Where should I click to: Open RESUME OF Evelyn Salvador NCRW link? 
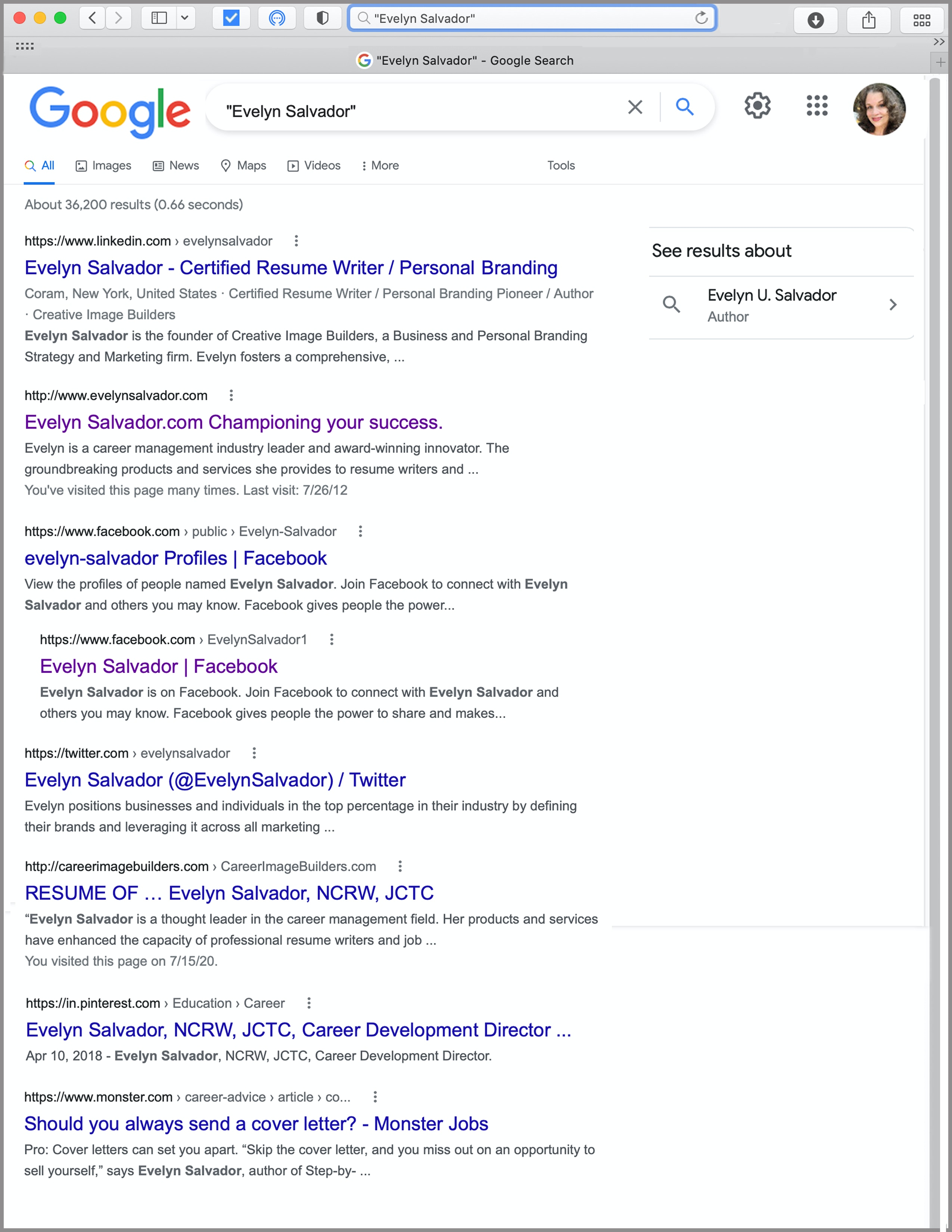coord(229,893)
